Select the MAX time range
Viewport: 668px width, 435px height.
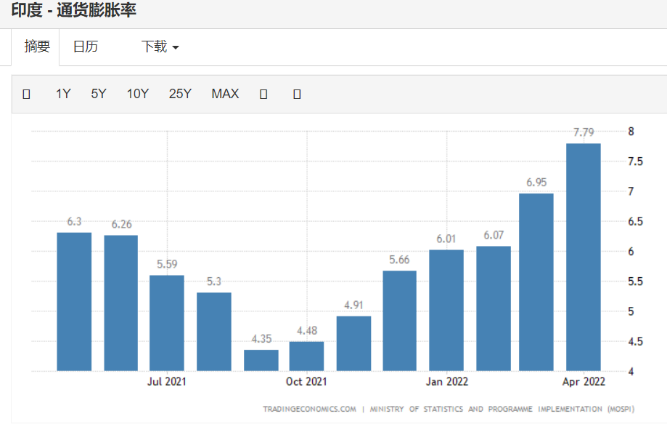click(225, 94)
